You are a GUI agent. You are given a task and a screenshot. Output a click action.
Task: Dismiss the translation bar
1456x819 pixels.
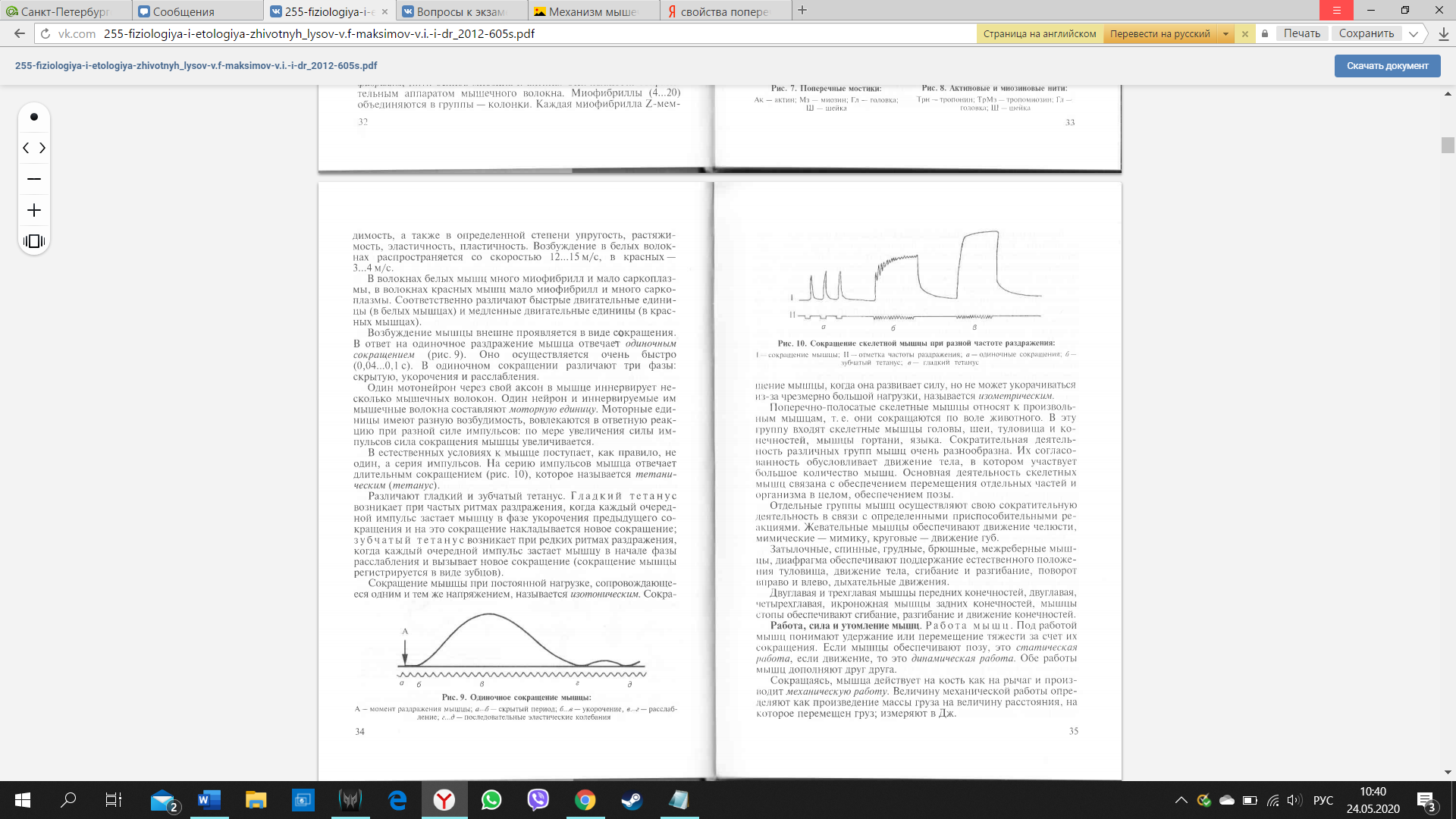coord(1244,33)
